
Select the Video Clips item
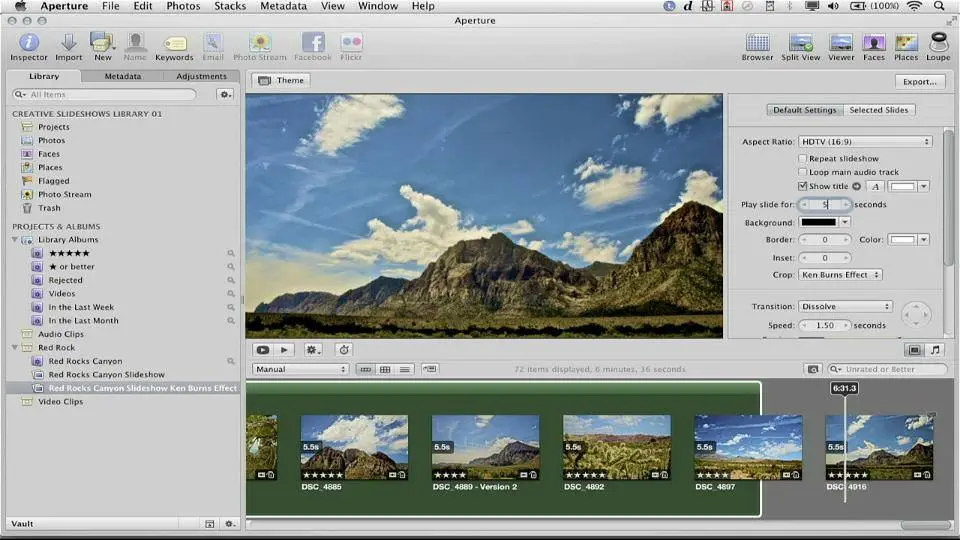click(x=60, y=402)
